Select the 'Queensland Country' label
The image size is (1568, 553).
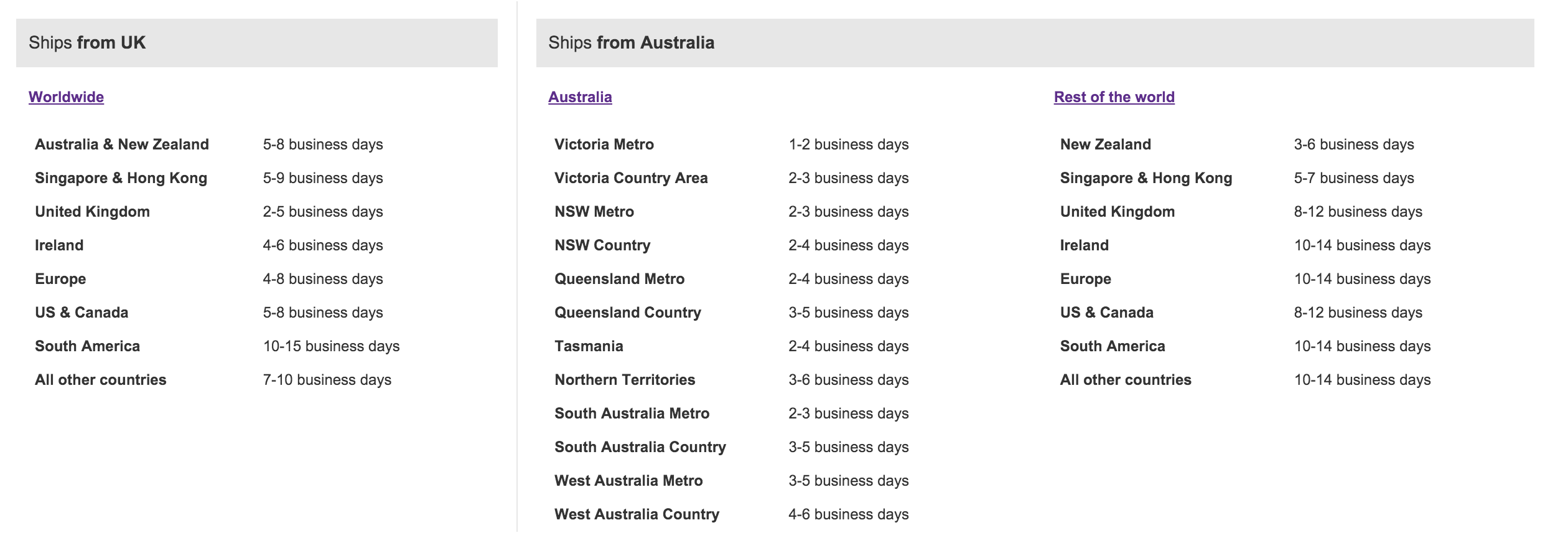(x=628, y=313)
